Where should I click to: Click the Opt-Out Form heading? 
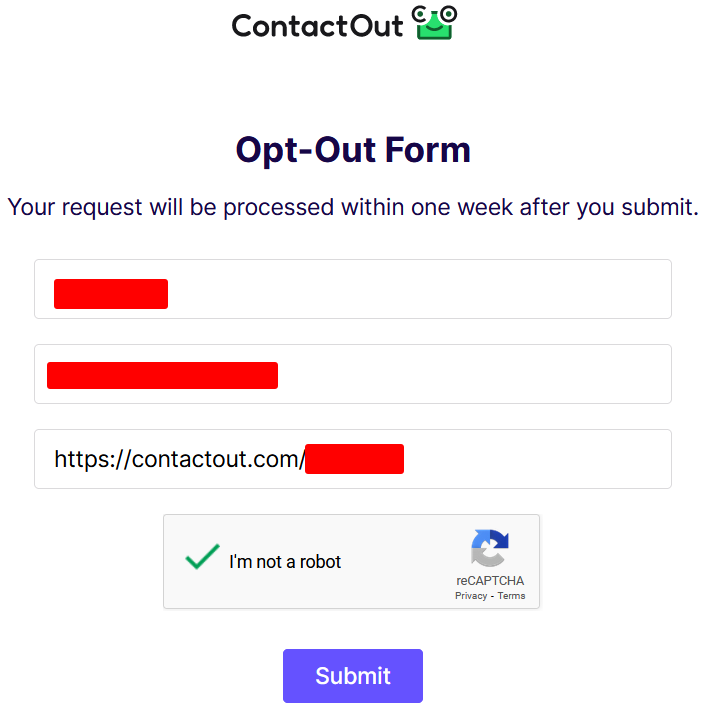tap(353, 150)
